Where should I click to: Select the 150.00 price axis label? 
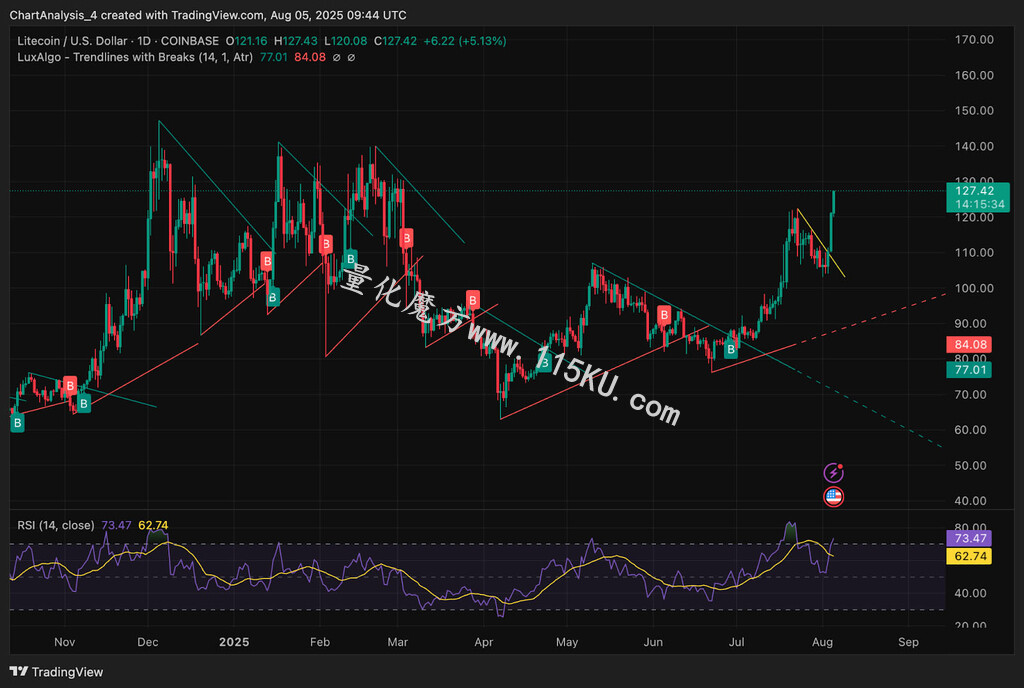pyautogui.click(x=974, y=111)
